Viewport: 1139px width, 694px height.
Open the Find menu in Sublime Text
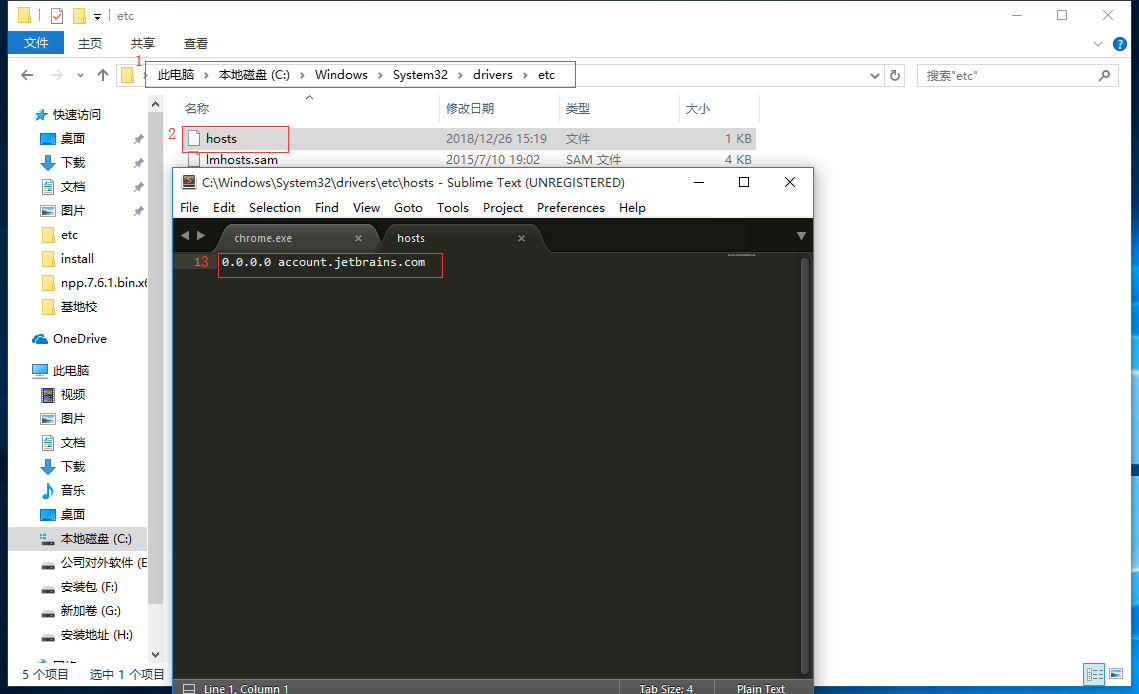tap(326, 208)
